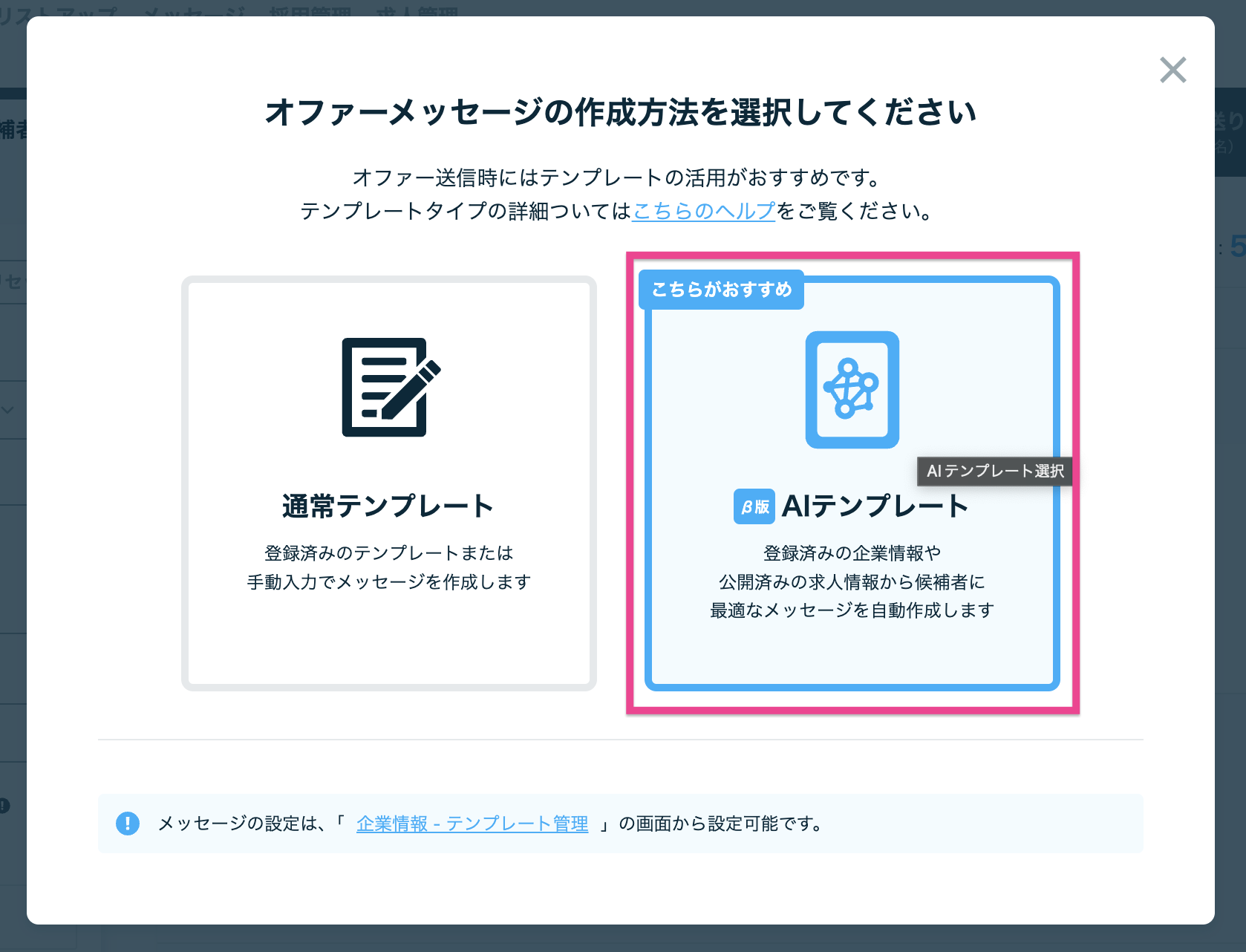Click the dialog heading オファーメッセージの作成方法を選択してください
The image size is (1246, 952).
[621, 112]
